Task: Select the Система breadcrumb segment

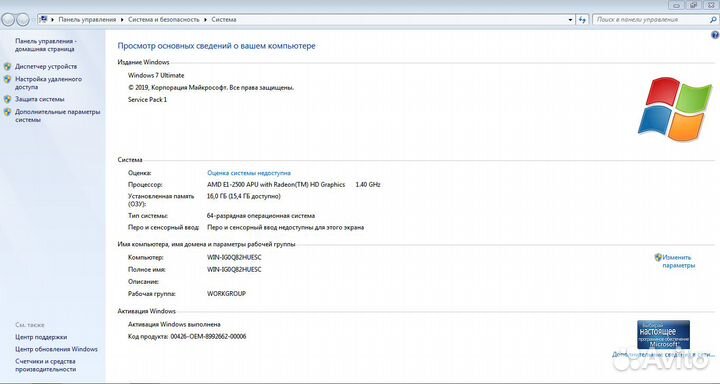Action: [224, 20]
